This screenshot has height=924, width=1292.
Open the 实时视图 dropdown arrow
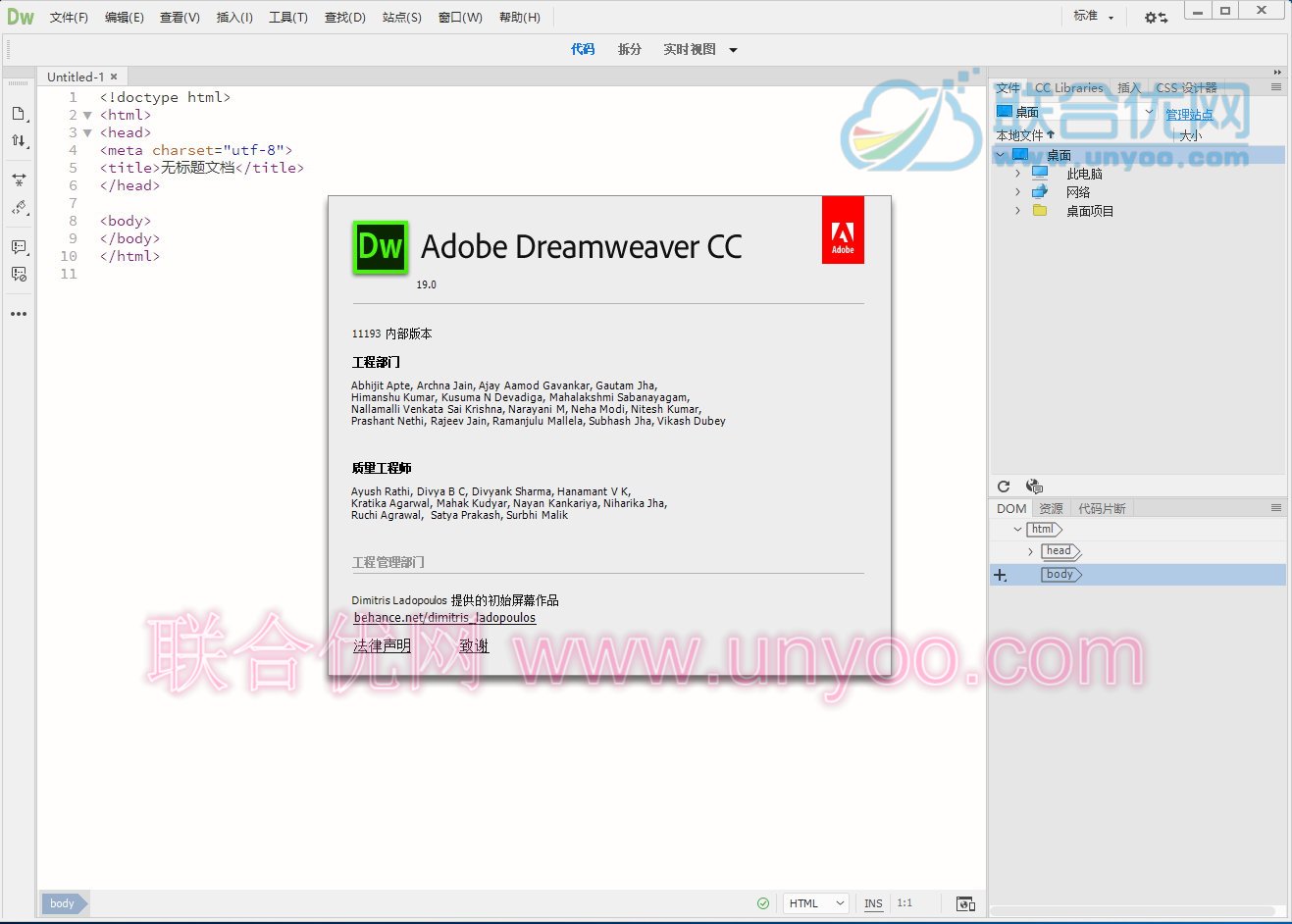(733, 50)
